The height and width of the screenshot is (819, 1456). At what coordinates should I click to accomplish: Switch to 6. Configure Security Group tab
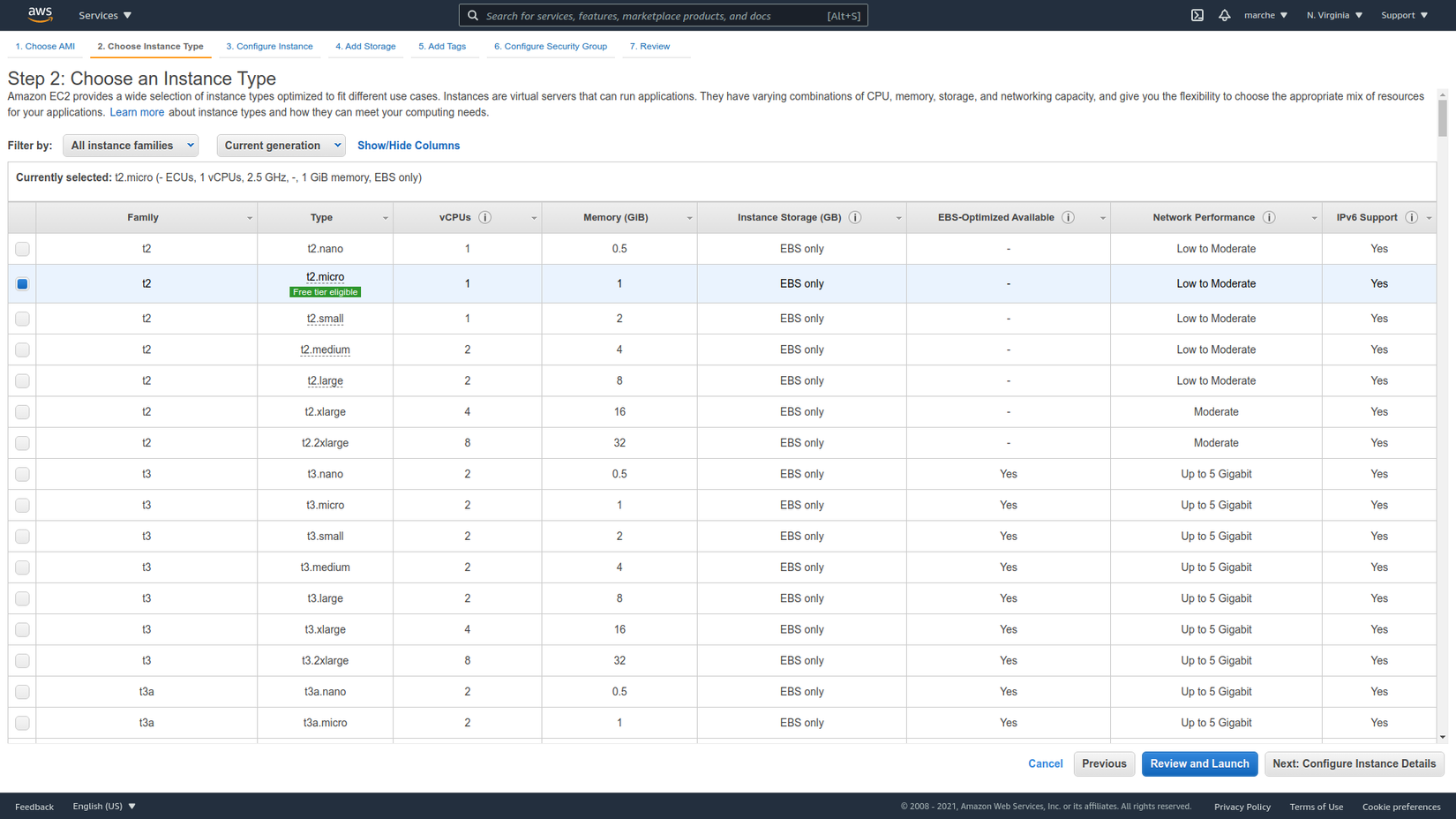pos(550,46)
